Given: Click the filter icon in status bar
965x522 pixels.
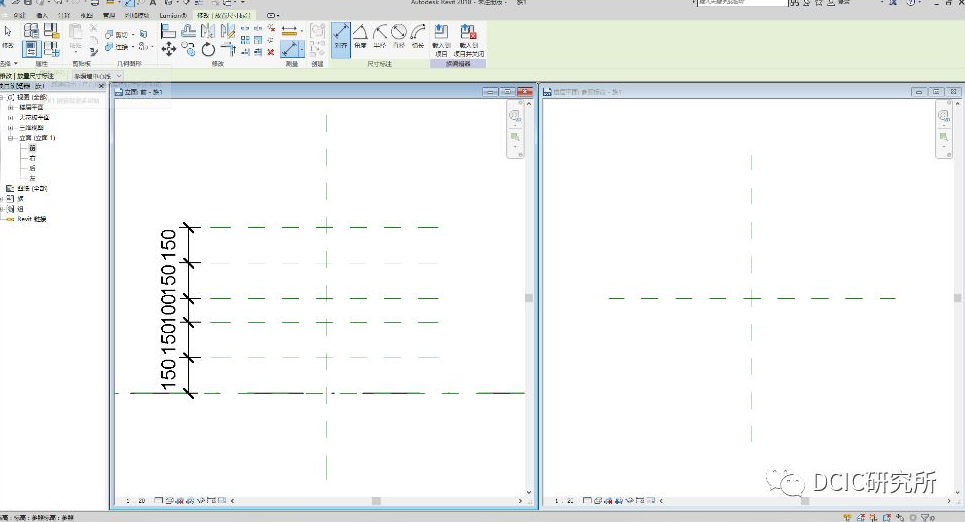Looking at the screenshot, I should (x=925, y=518).
